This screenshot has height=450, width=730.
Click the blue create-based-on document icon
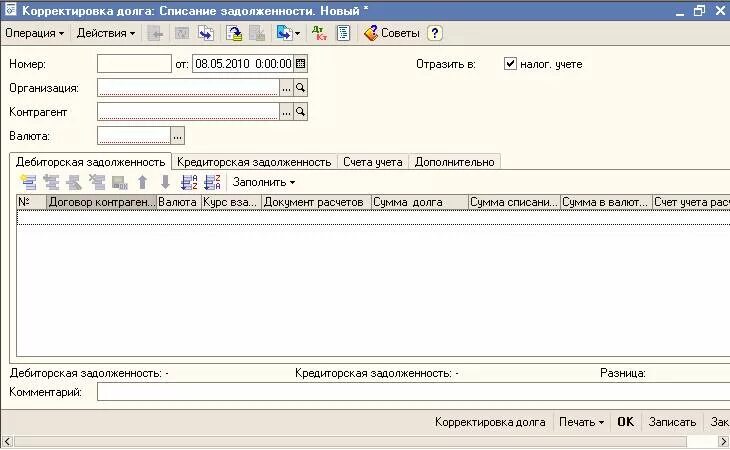(x=284, y=33)
